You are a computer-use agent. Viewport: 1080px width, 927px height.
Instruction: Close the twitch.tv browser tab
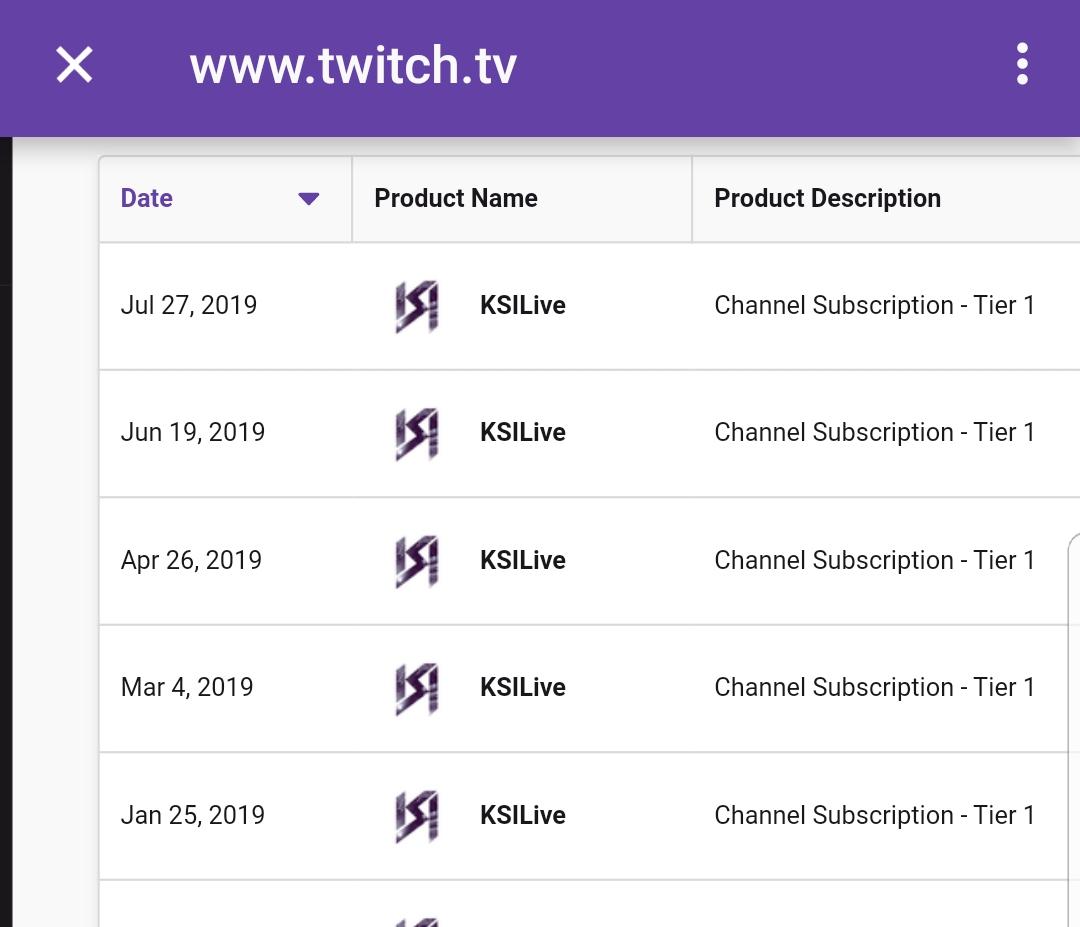[x=74, y=65]
